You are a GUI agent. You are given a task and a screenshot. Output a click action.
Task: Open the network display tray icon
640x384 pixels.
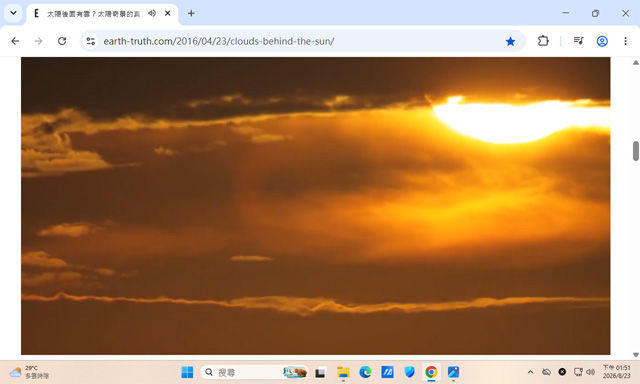578,372
